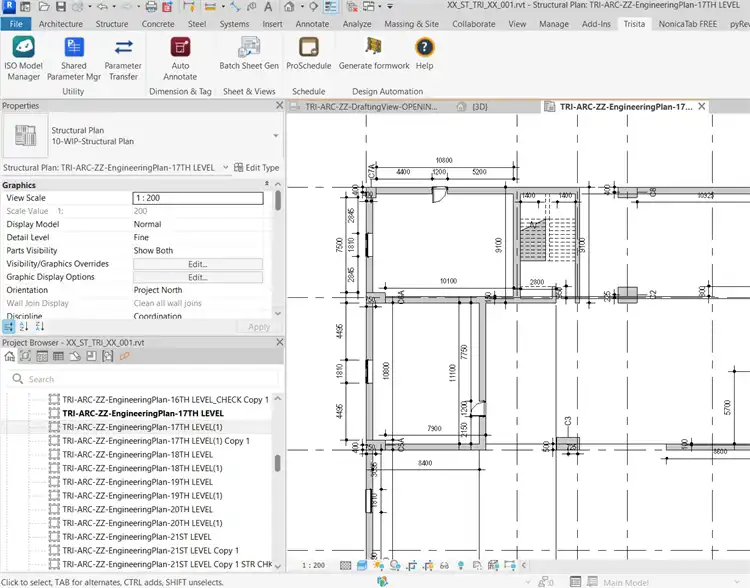Screen dimensions: 750x588
Task: Toggle Temporary View Properties icon
Action: [477, 566]
